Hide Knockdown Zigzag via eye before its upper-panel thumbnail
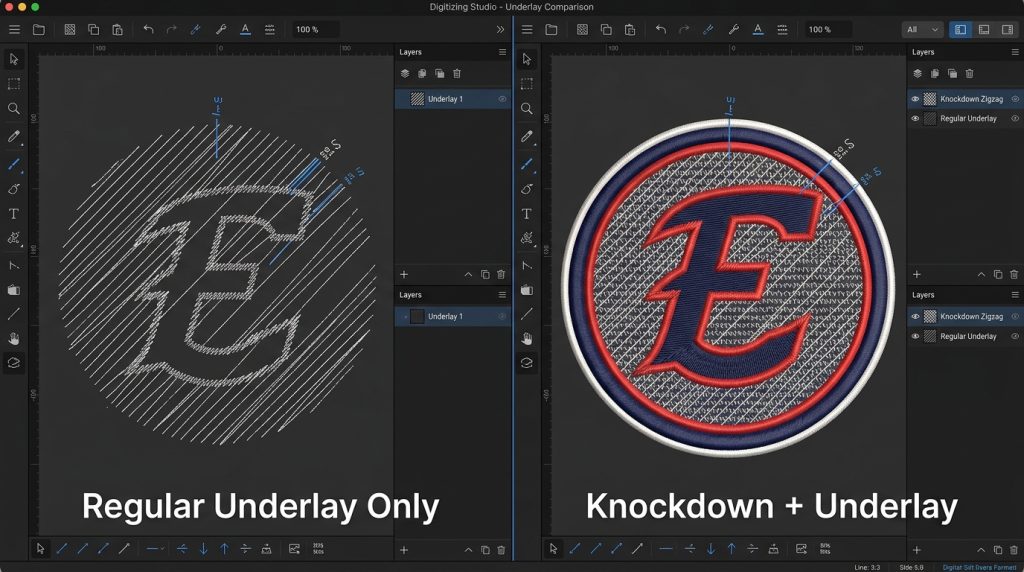 coord(915,99)
